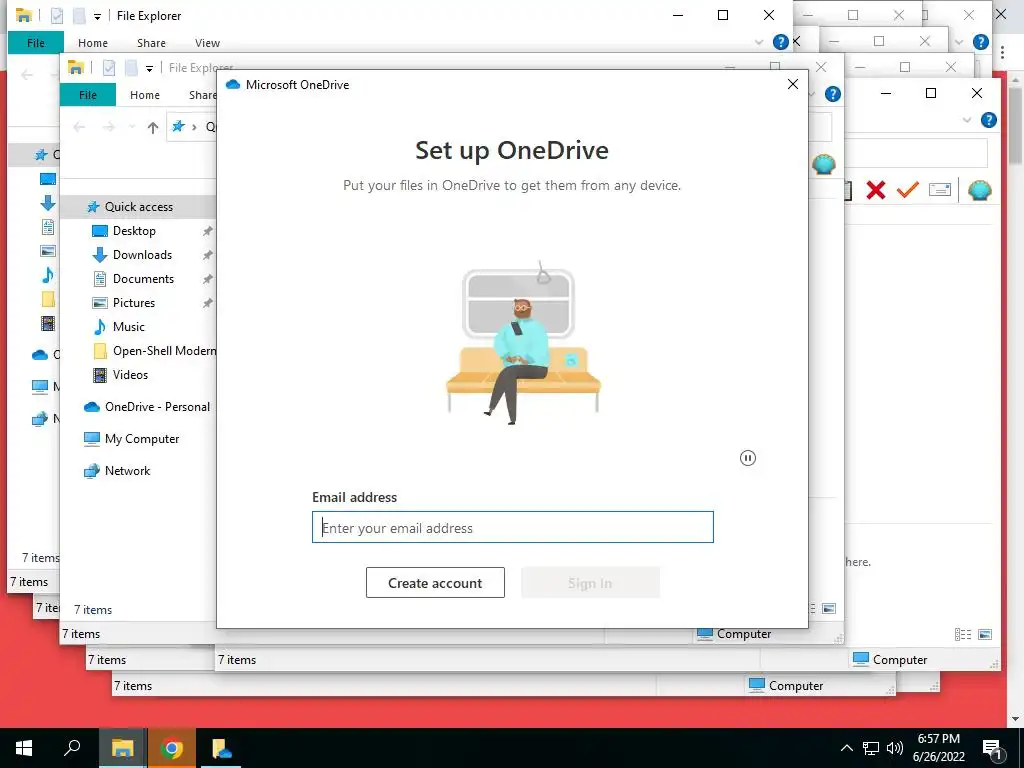This screenshot has height=768, width=1024.
Task: Click Properties icon in front Explorer title bar
Action: click(109, 67)
